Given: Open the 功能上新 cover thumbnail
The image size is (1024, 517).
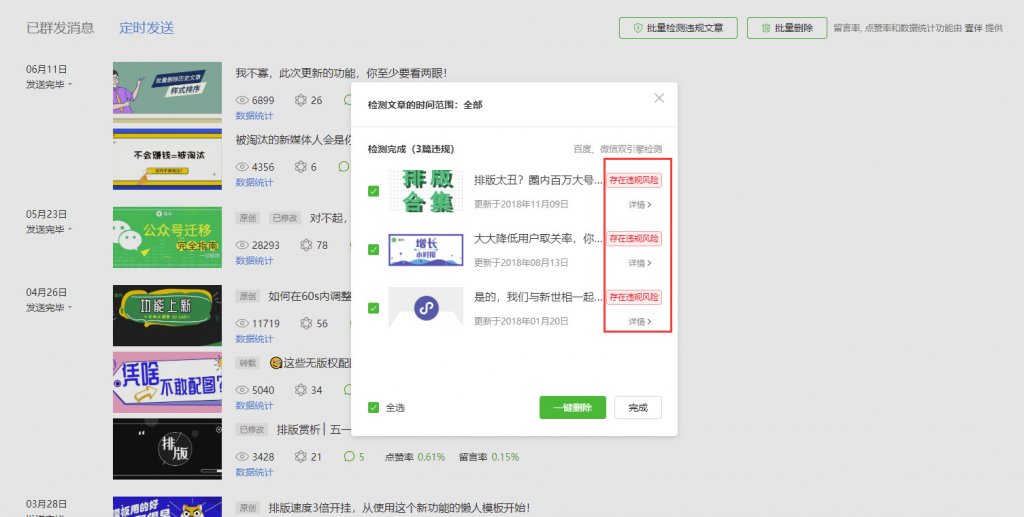Looking at the screenshot, I should point(167,315).
